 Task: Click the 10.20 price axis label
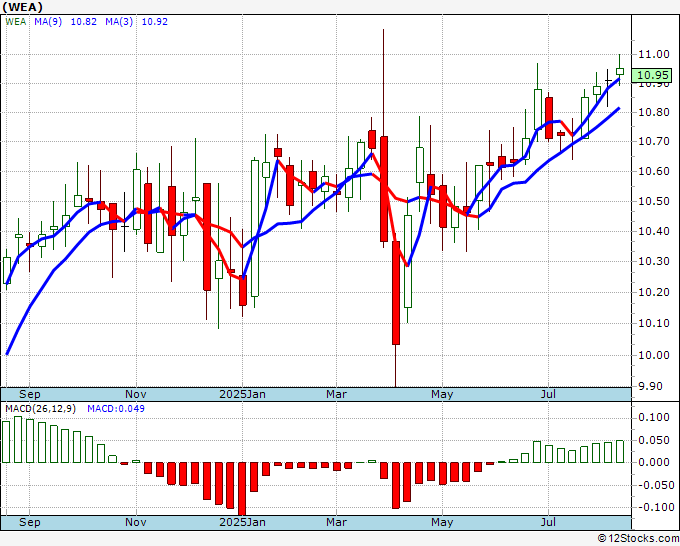(x=654, y=292)
